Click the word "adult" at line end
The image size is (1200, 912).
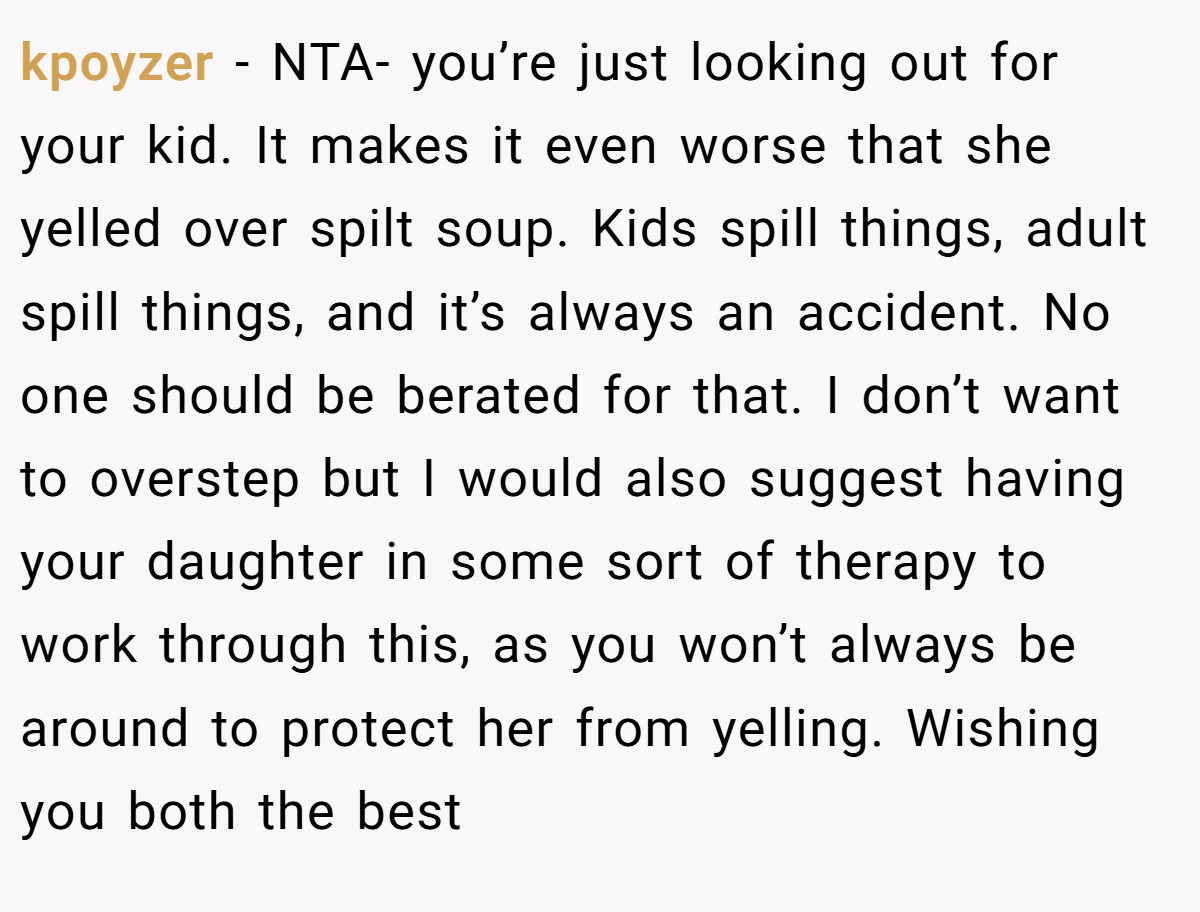[1086, 229]
